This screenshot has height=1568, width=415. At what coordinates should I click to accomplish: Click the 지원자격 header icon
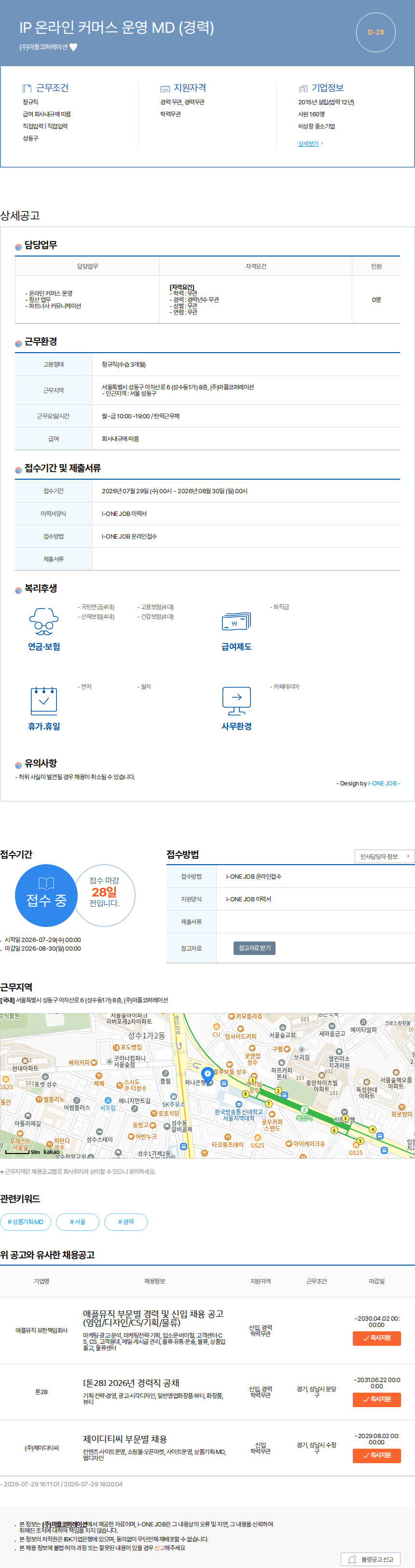click(165, 88)
